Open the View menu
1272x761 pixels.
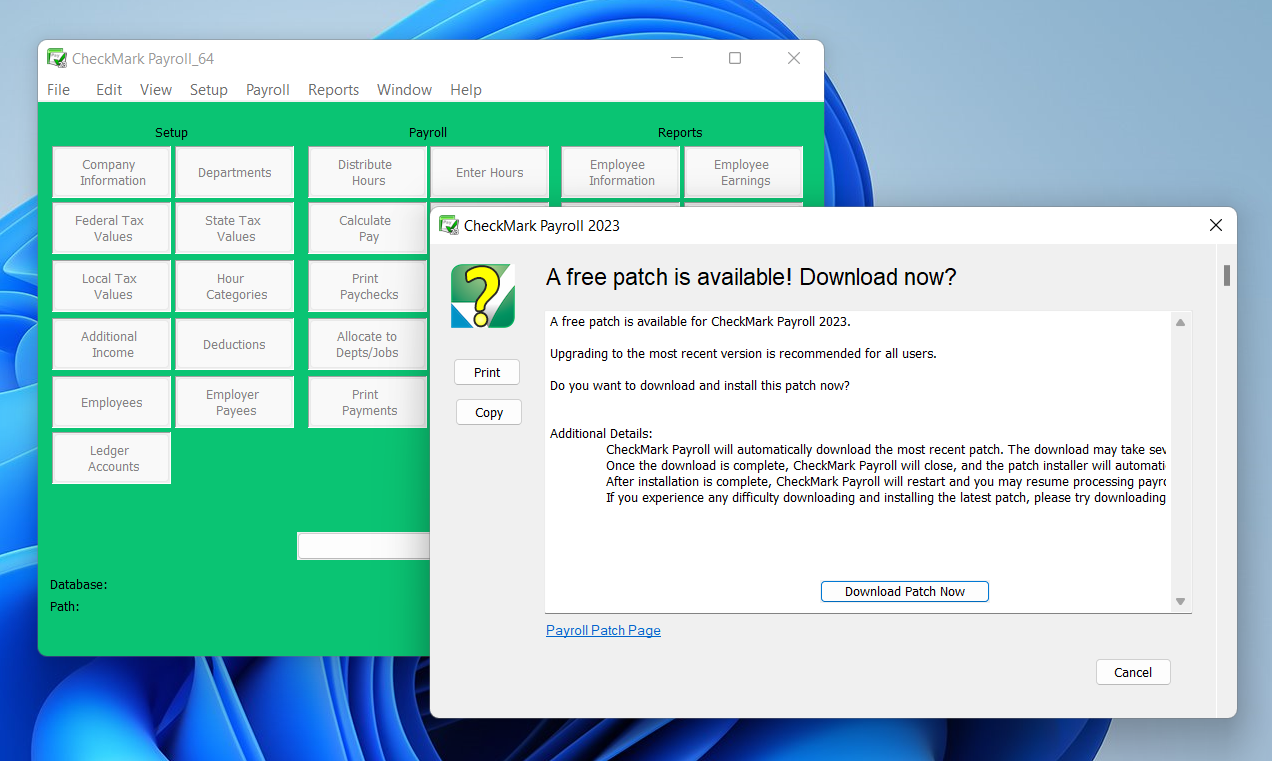pos(156,89)
